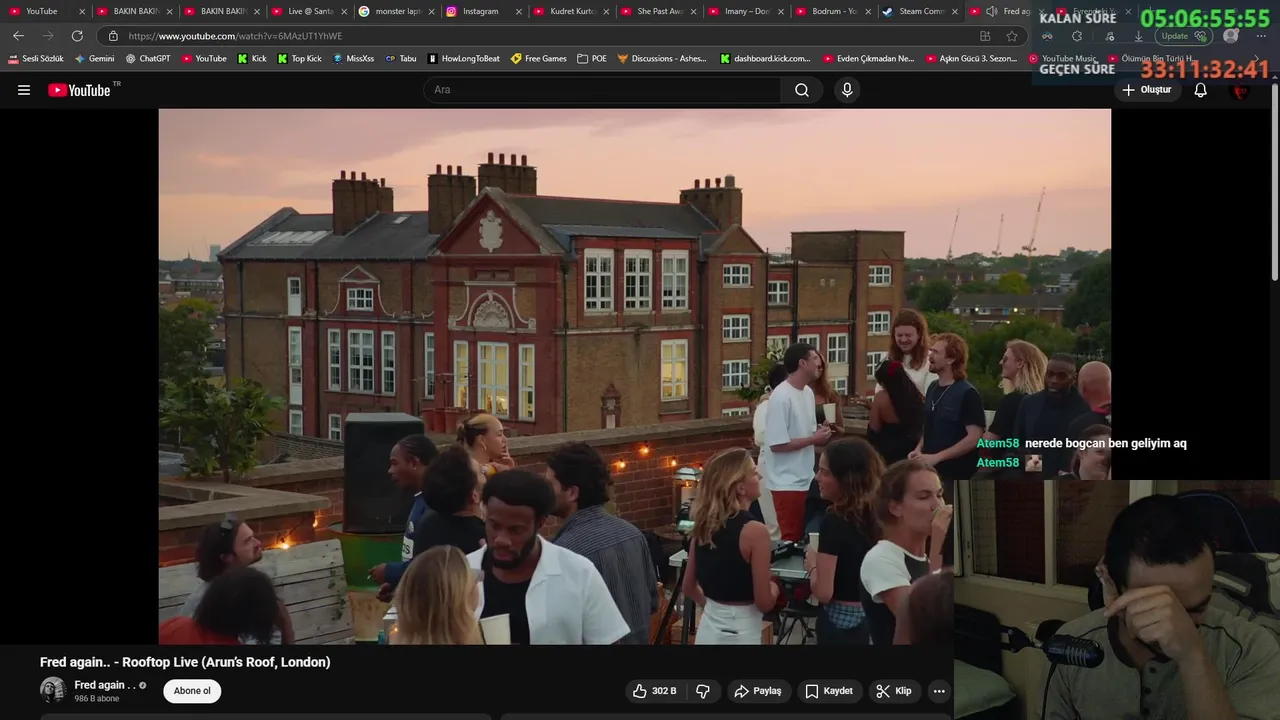
Task: Switch to the Bodrum YouTube tab
Action: pos(833,11)
